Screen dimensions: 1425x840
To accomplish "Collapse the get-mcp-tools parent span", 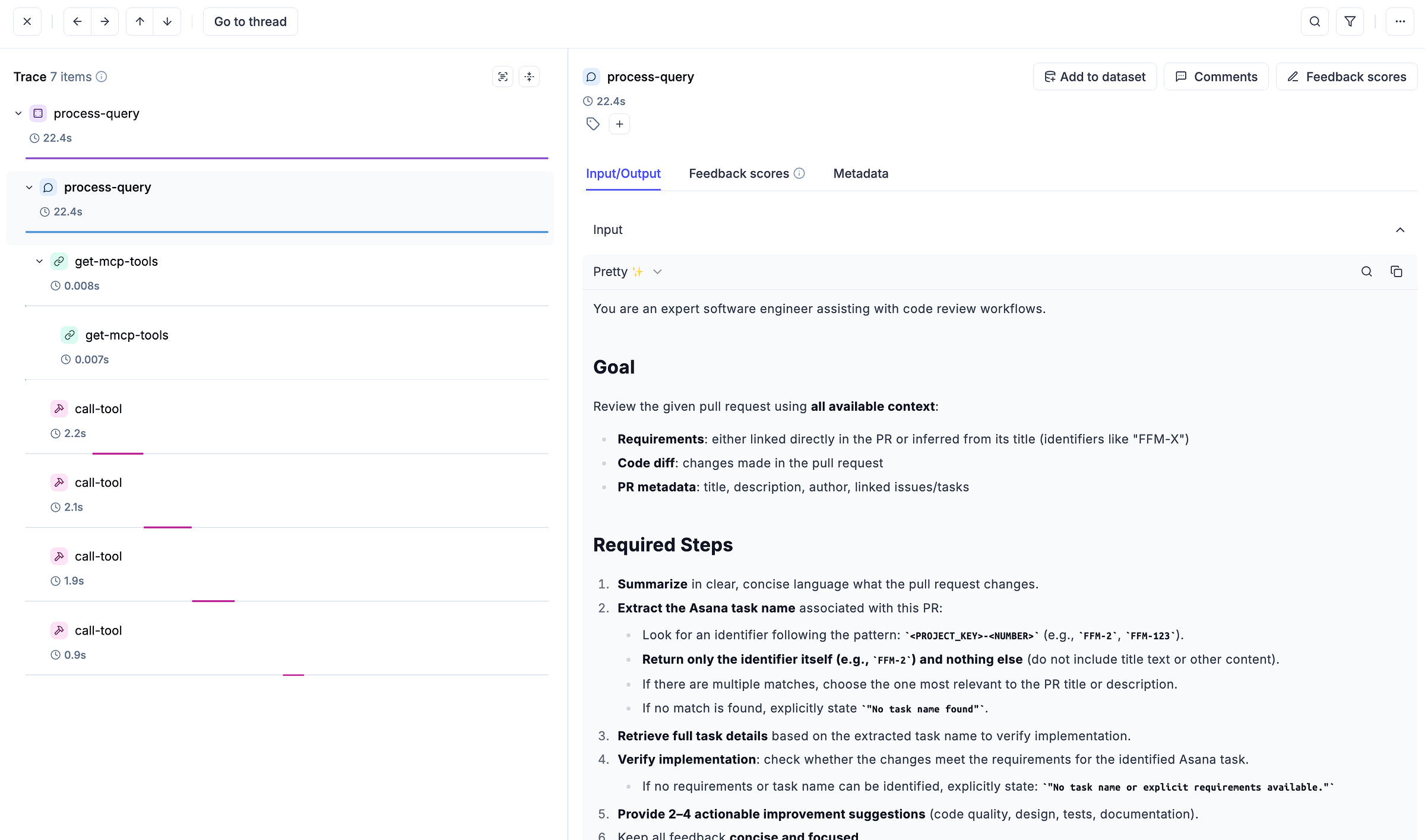I will tap(40, 261).
